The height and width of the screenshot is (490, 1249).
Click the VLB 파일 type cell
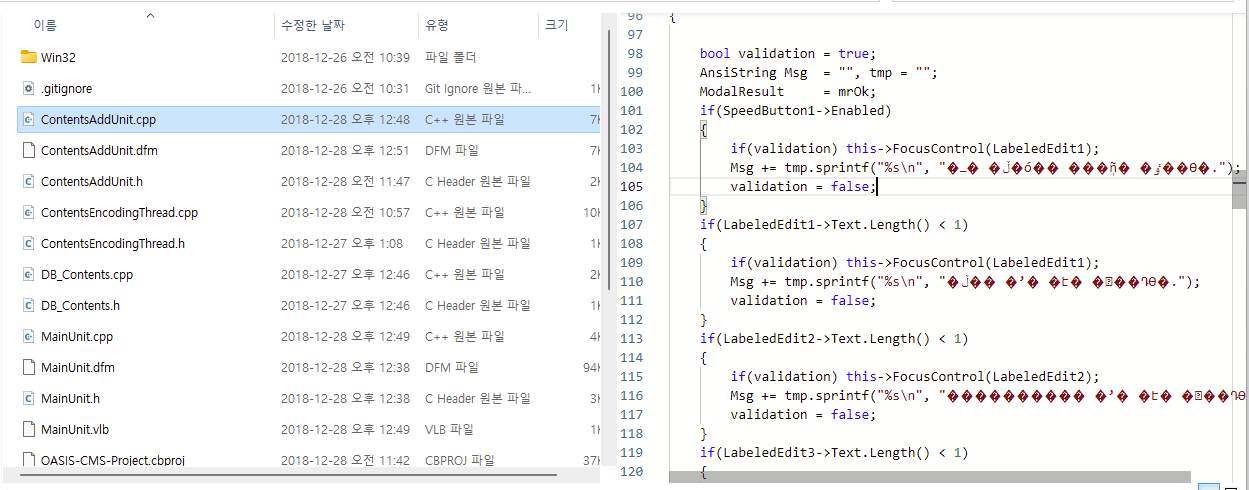click(449, 429)
